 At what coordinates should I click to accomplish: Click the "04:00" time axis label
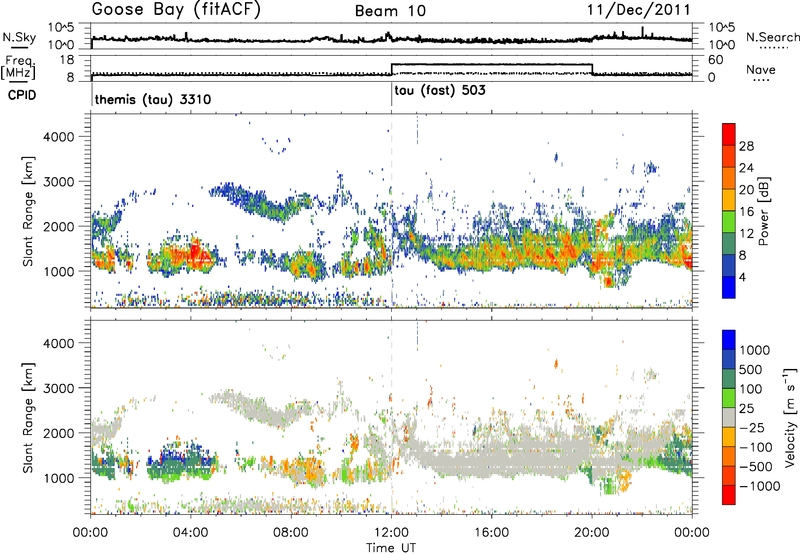[x=191, y=533]
